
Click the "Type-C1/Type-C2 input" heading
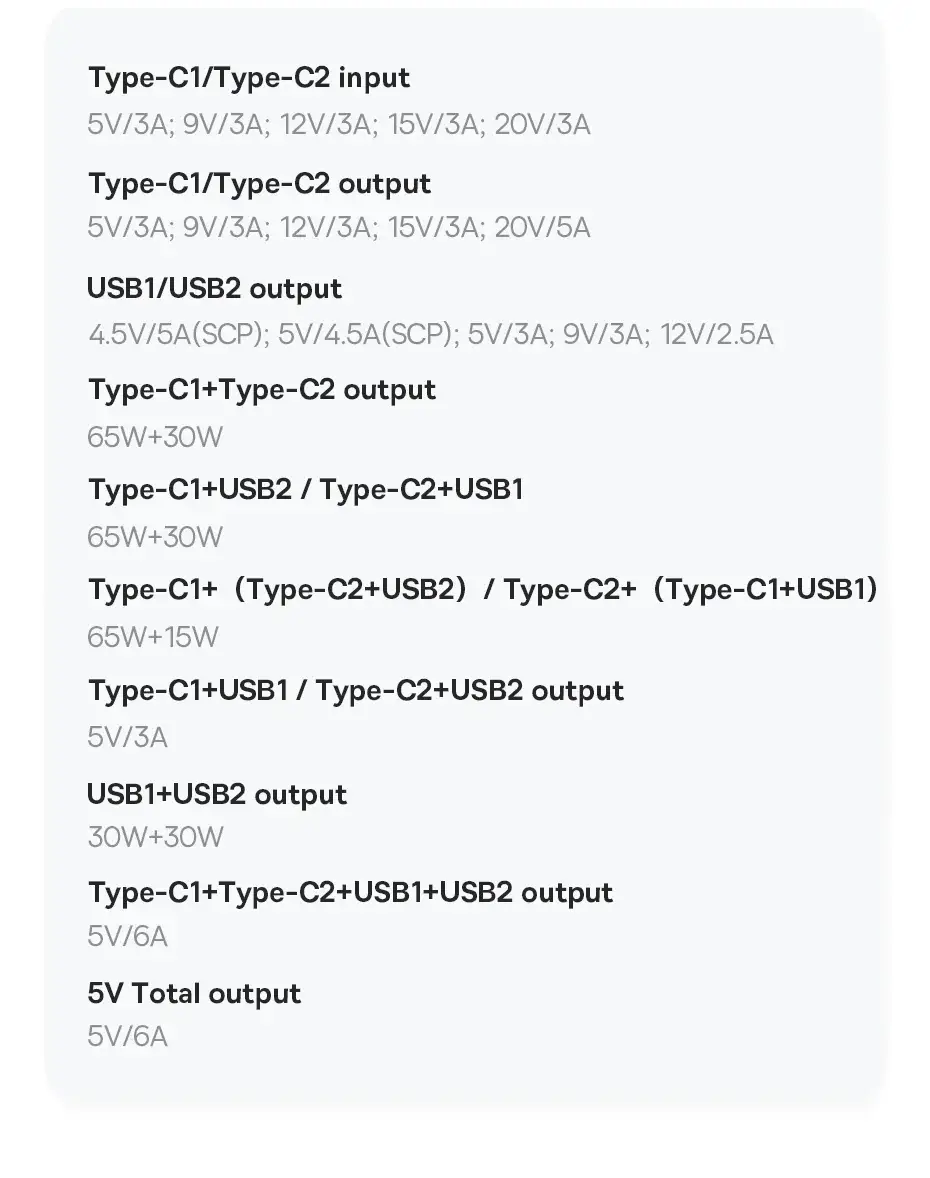coord(249,78)
